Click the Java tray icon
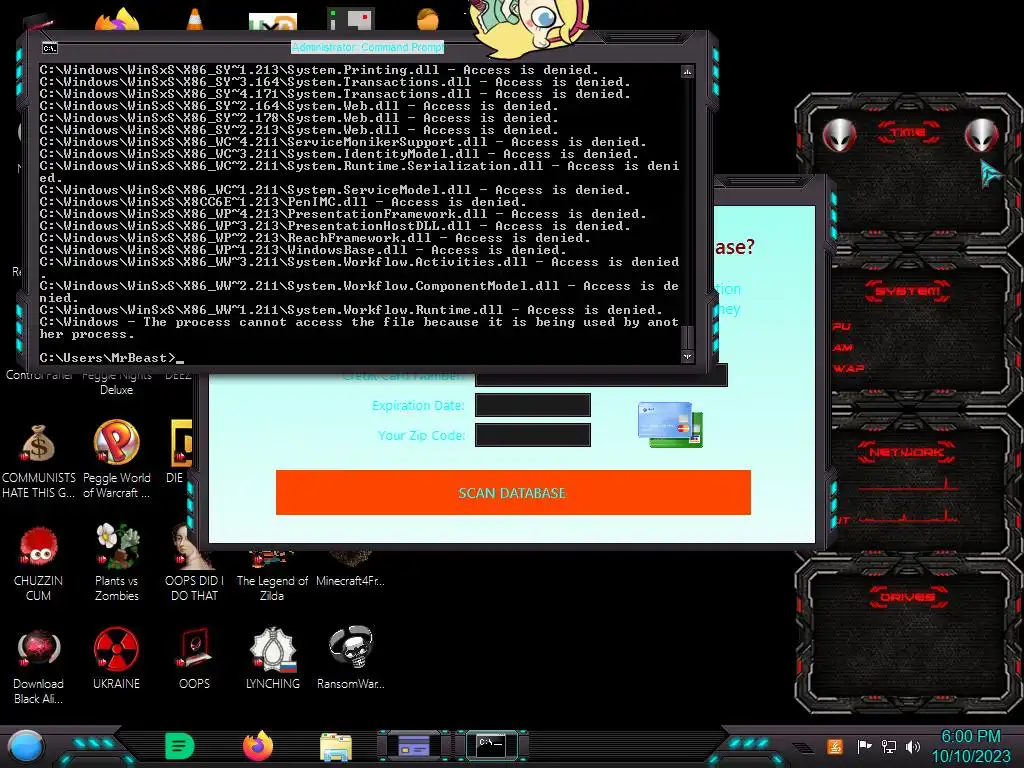 point(834,746)
